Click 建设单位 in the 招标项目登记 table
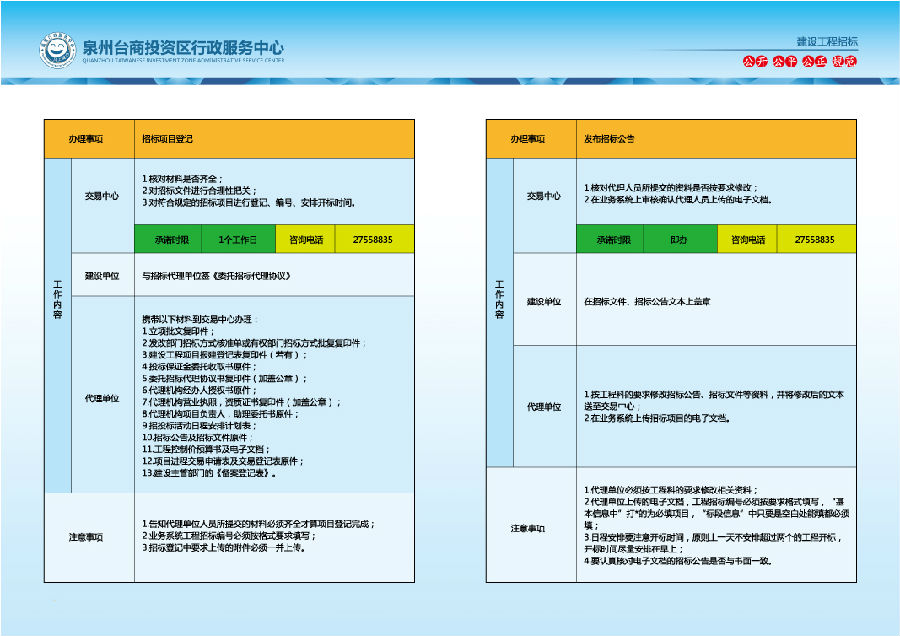The image size is (900, 636). pos(102,276)
